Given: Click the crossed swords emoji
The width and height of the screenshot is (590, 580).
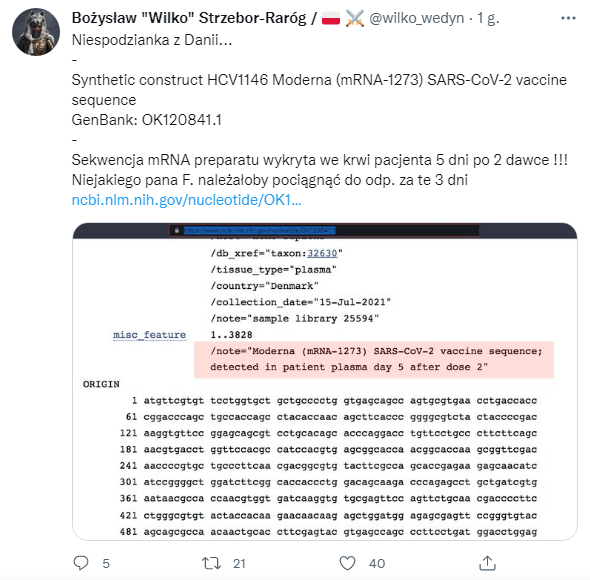Looking at the screenshot, I should point(354,18).
